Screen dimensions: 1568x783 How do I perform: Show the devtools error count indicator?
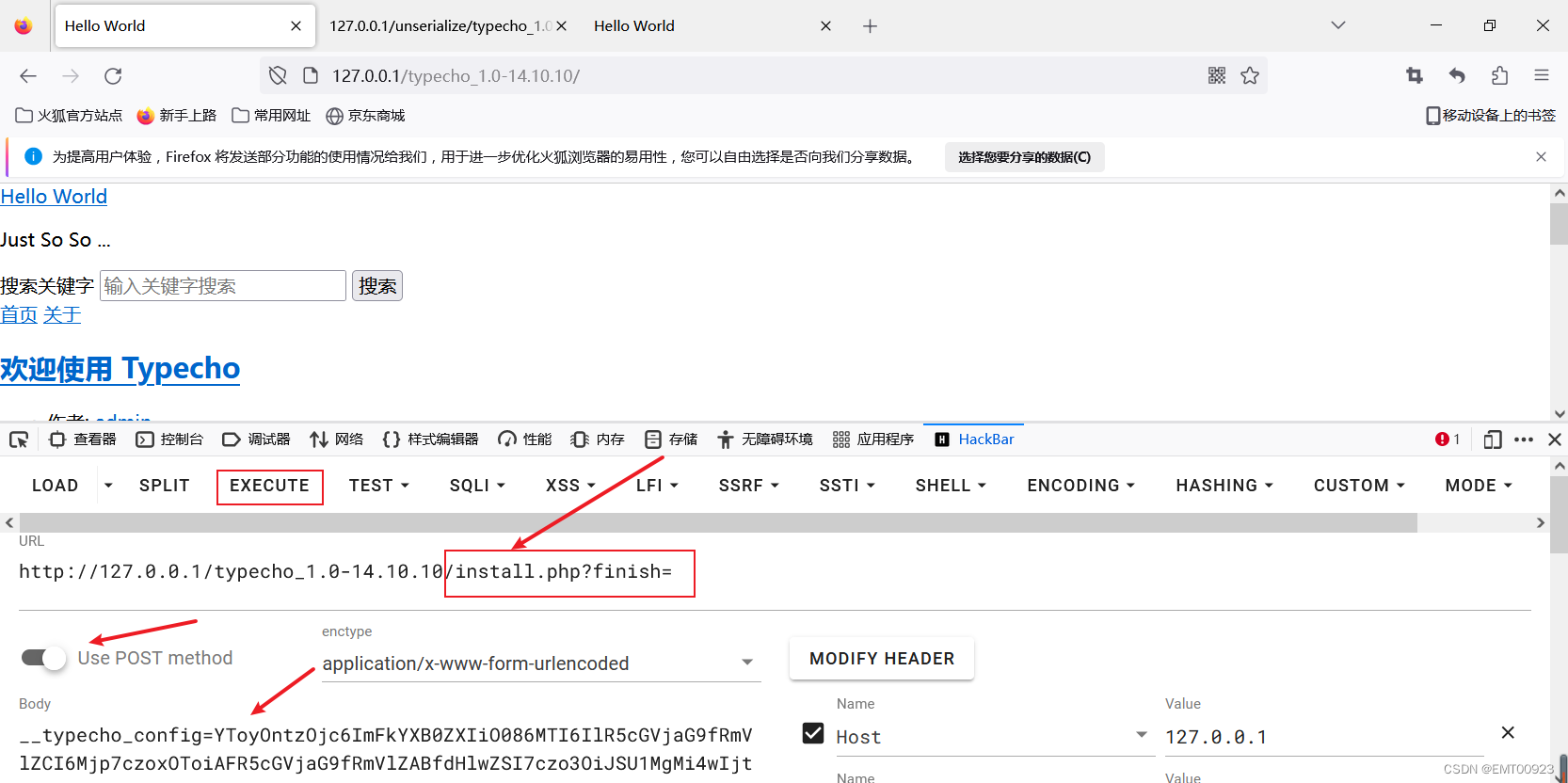point(1448,439)
